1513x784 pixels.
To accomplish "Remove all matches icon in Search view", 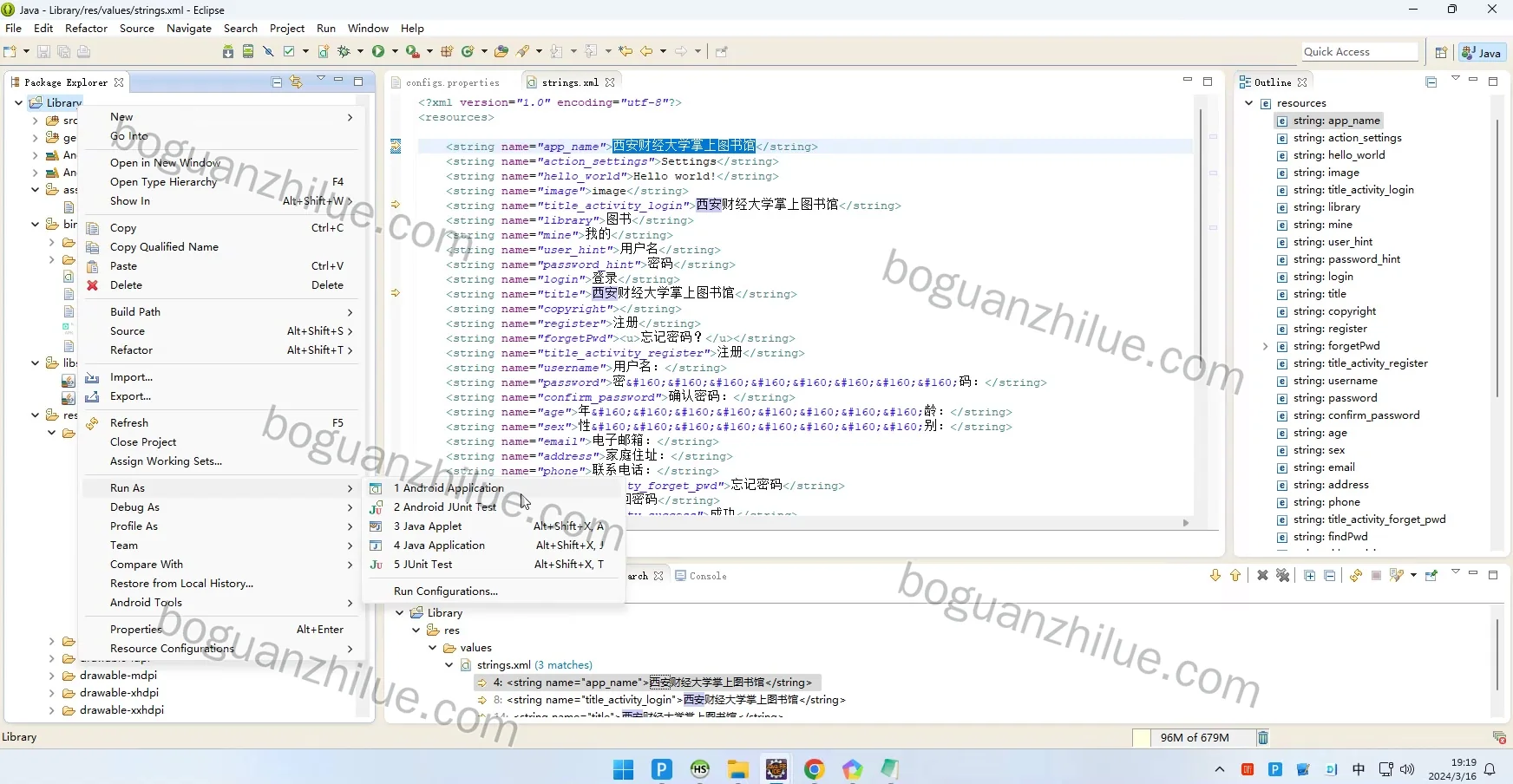I will point(1283,576).
